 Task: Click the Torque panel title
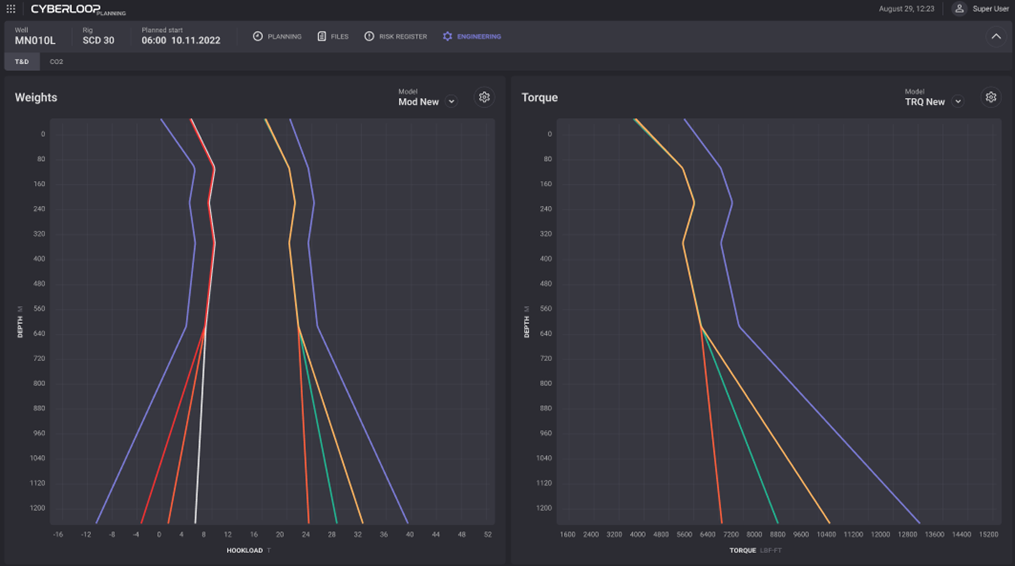[539, 98]
